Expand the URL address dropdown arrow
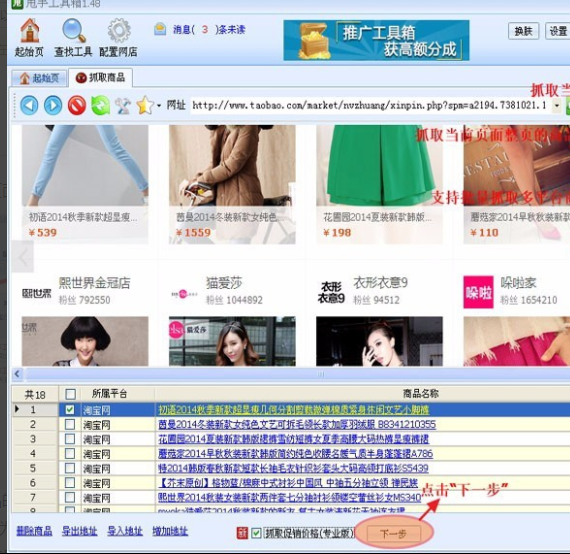570x554 pixels. 557,106
